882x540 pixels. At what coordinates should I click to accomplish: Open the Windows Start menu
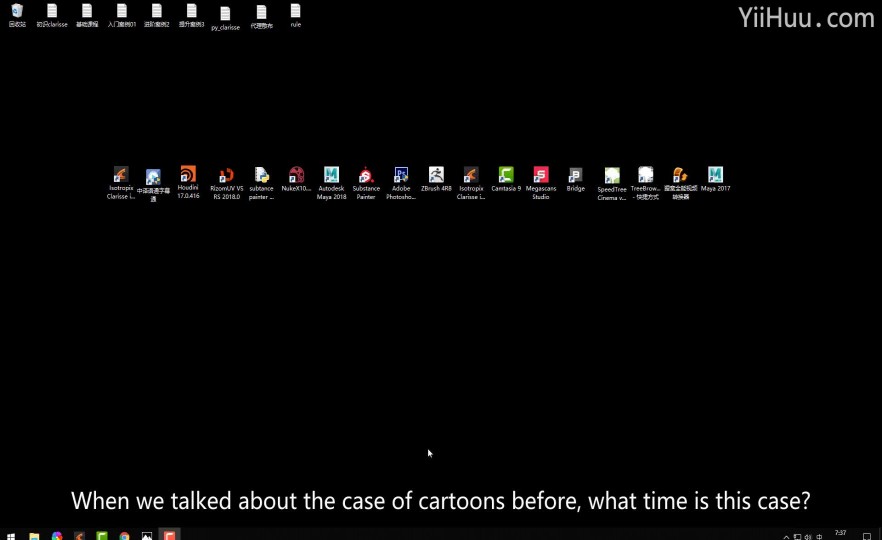[11, 535]
